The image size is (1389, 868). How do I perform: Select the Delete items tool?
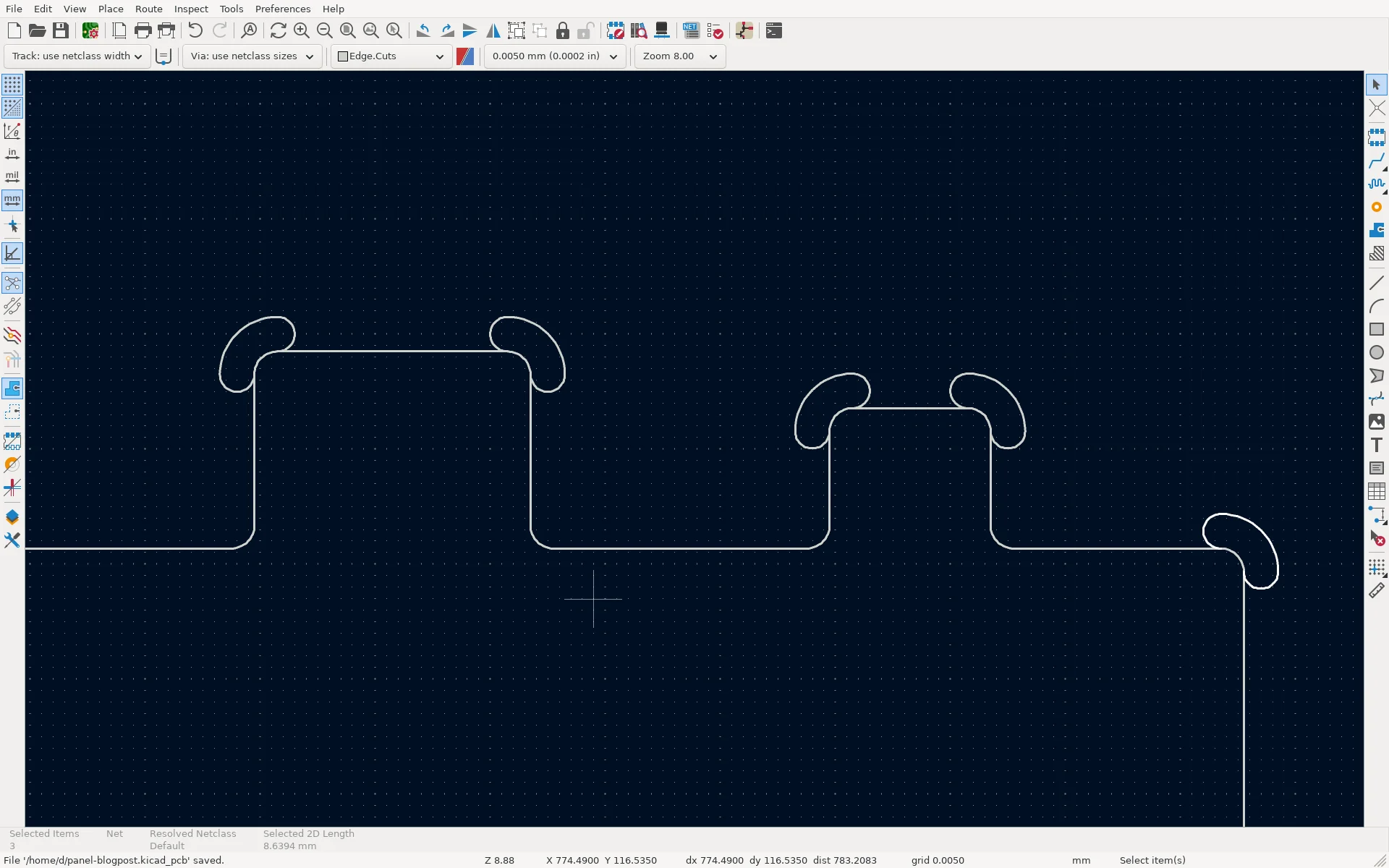click(x=1376, y=538)
